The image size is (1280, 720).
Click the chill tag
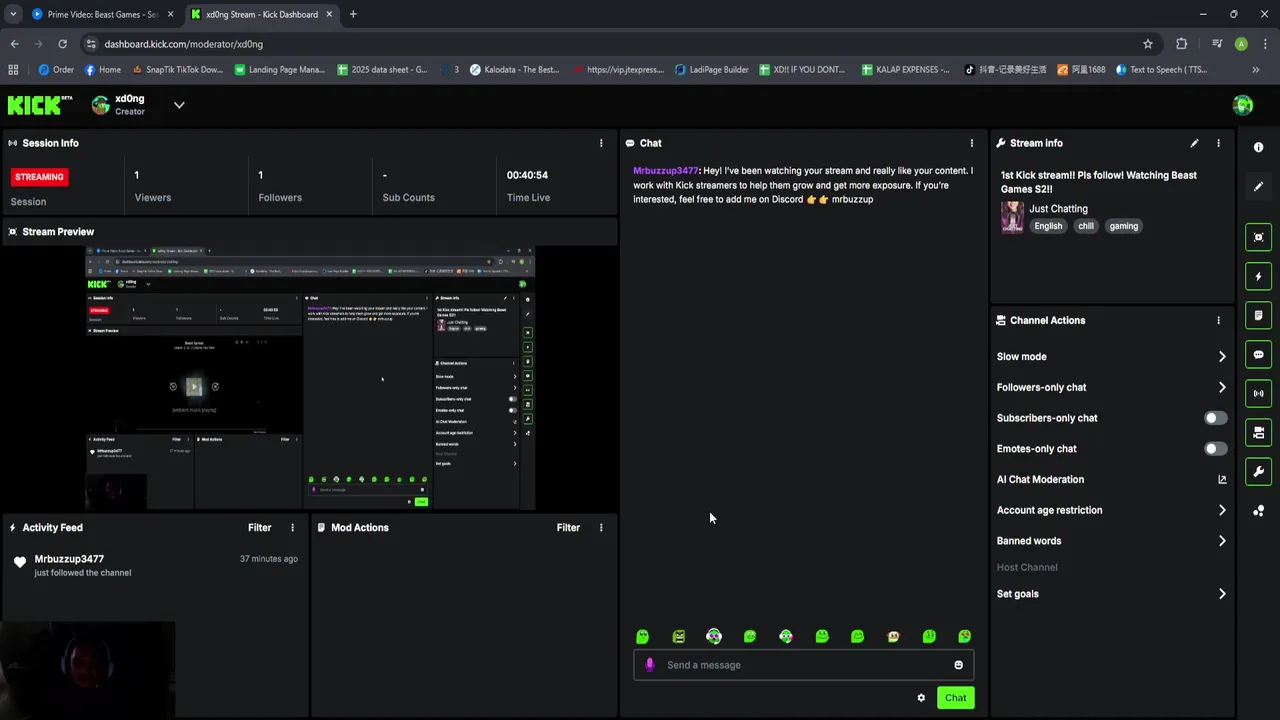tap(1086, 226)
